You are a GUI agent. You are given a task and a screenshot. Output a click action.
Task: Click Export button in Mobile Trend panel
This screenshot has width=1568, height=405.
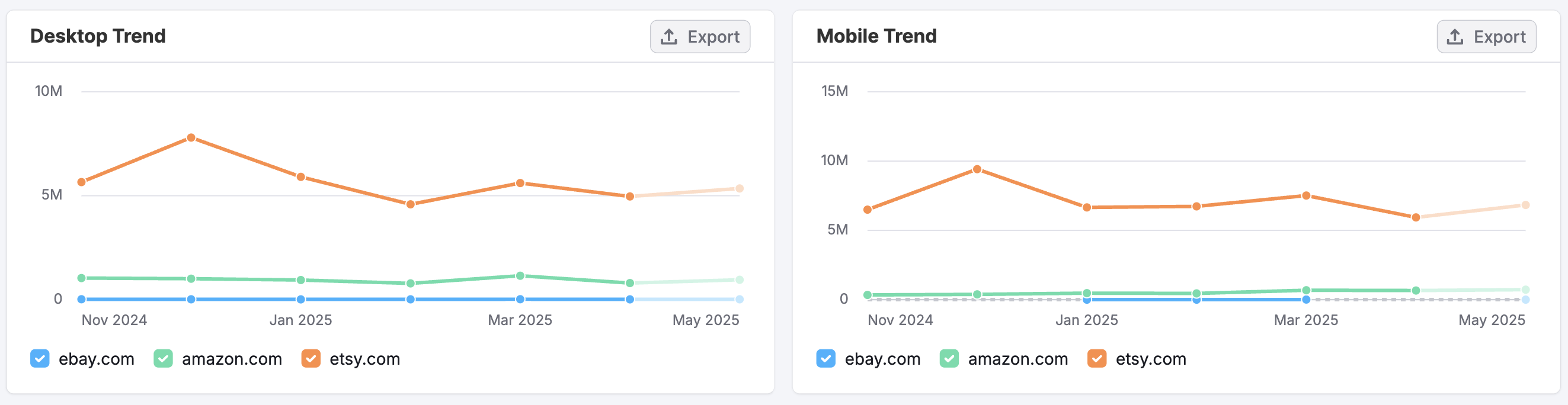coord(1486,37)
